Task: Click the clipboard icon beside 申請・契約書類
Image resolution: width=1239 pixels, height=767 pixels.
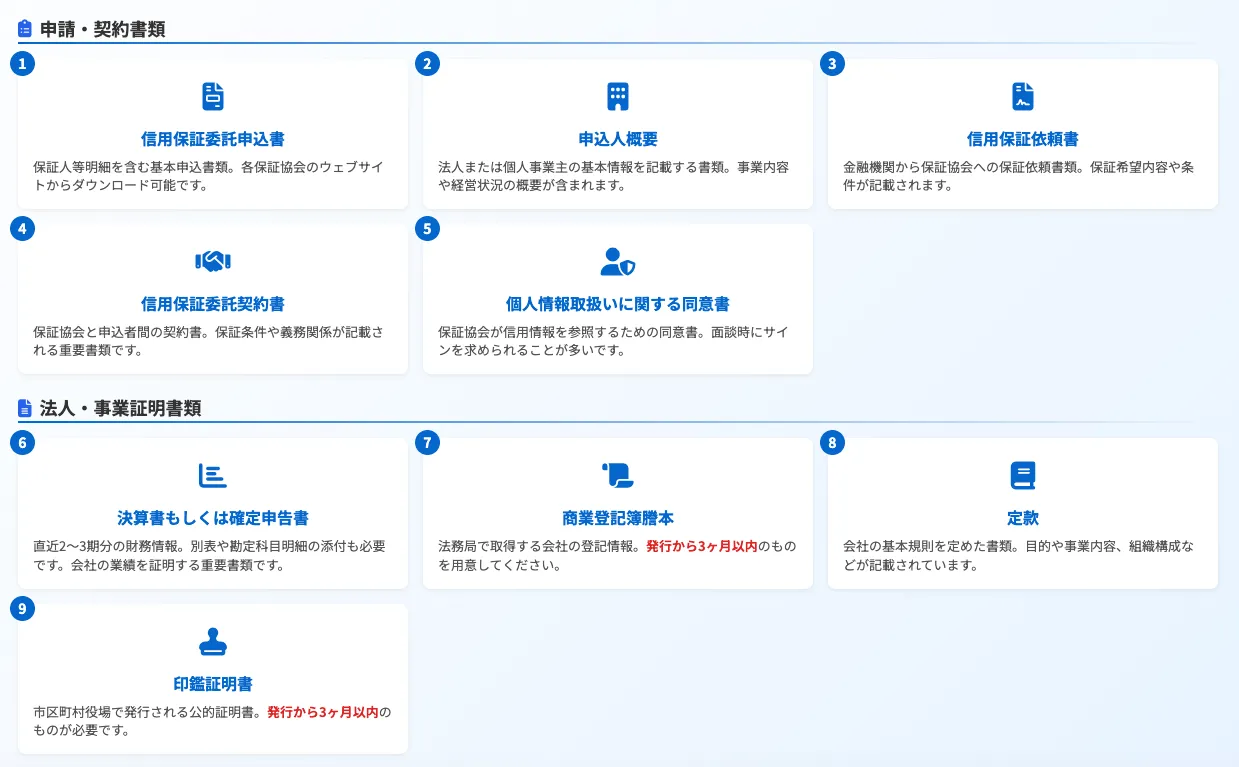Action: 25,29
